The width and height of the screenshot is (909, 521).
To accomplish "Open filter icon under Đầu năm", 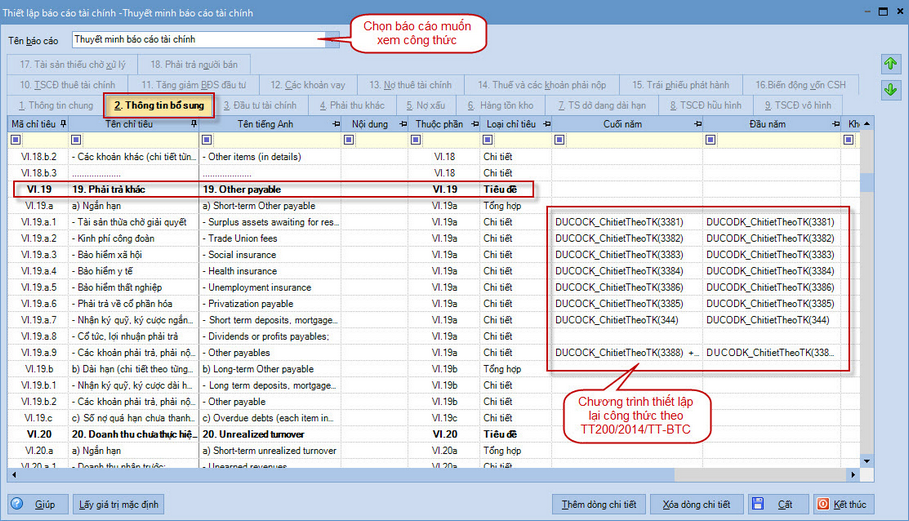I will tap(710, 140).
